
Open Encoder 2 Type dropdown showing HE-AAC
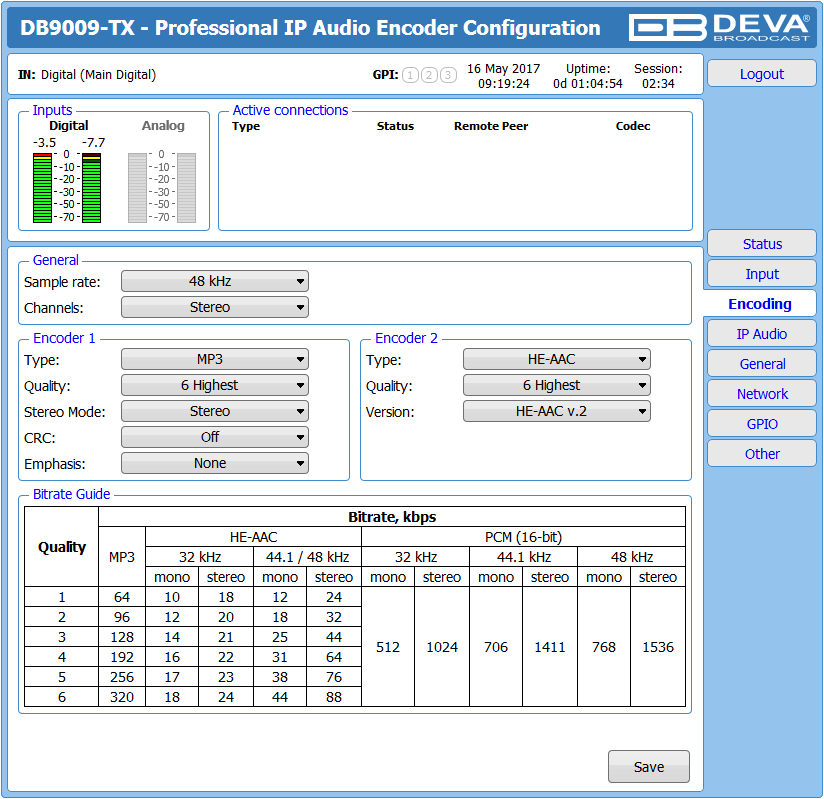(557, 359)
